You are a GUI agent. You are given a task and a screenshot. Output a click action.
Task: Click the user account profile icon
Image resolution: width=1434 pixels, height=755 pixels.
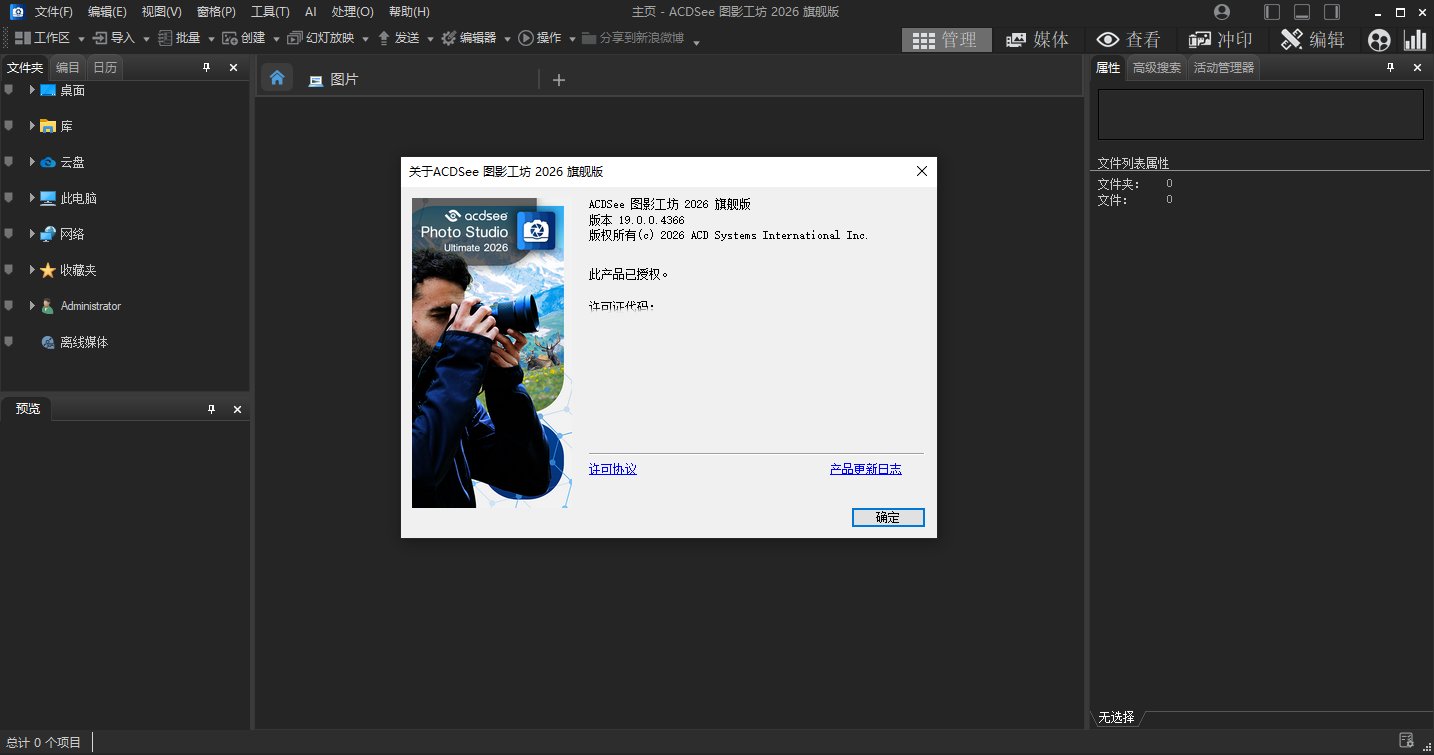[x=1222, y=12]
